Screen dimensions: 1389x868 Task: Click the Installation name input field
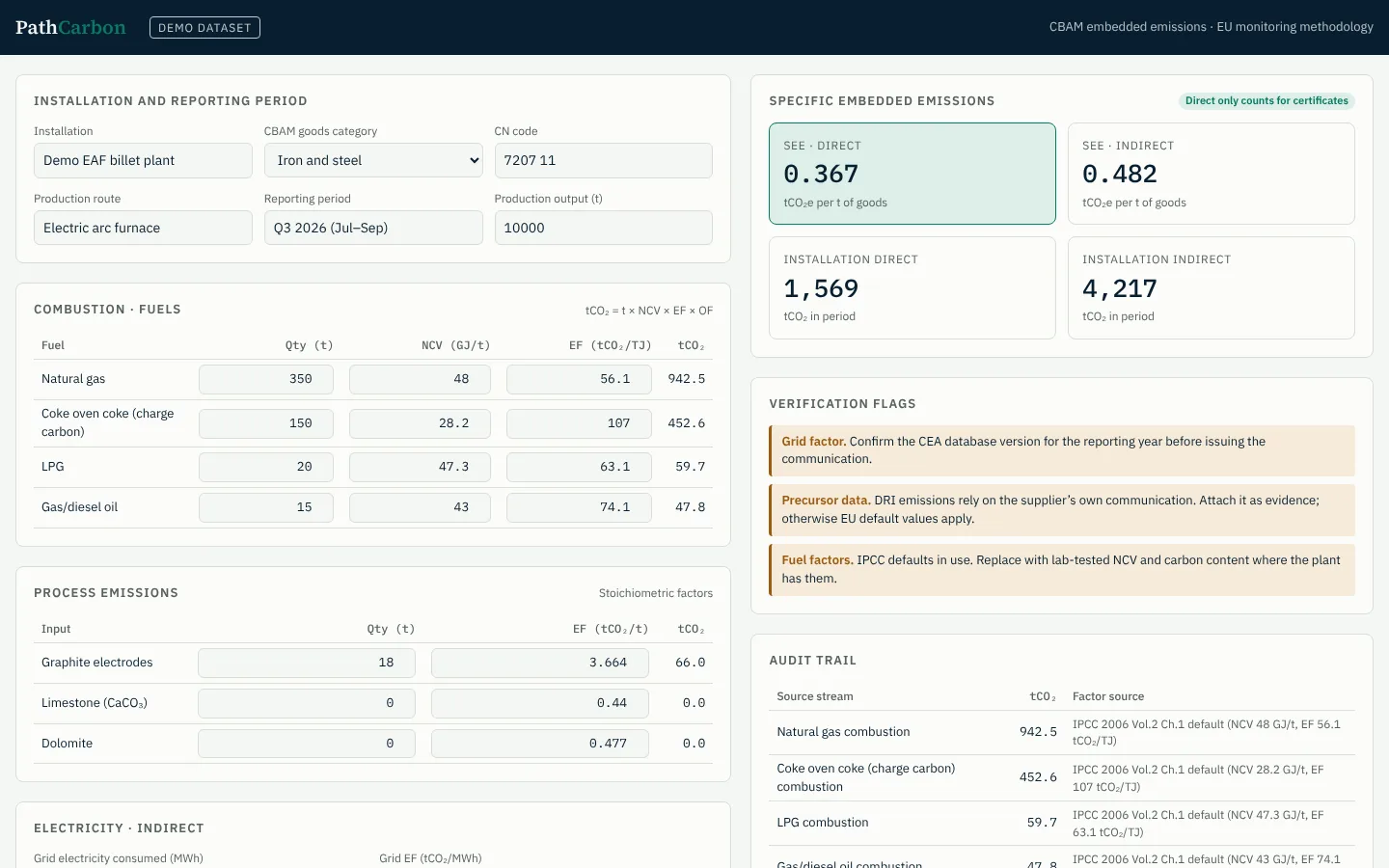point(143,160)
